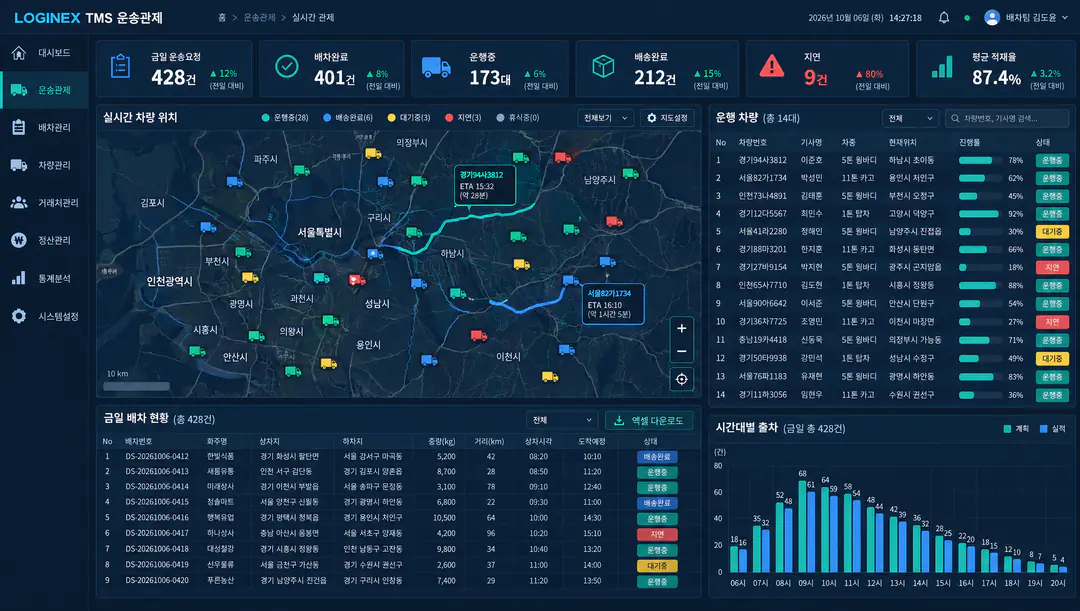
Task: Toggle 실적 series in hourly chart legend
Action: click(1052, 428)
